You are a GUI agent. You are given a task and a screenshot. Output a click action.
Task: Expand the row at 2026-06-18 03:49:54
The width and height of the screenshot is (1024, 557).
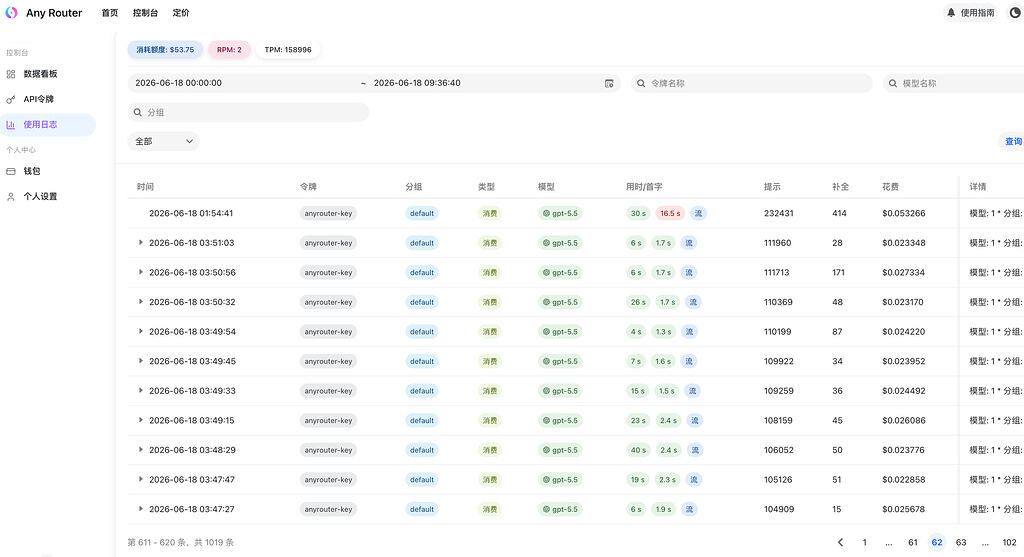(140, 331)
